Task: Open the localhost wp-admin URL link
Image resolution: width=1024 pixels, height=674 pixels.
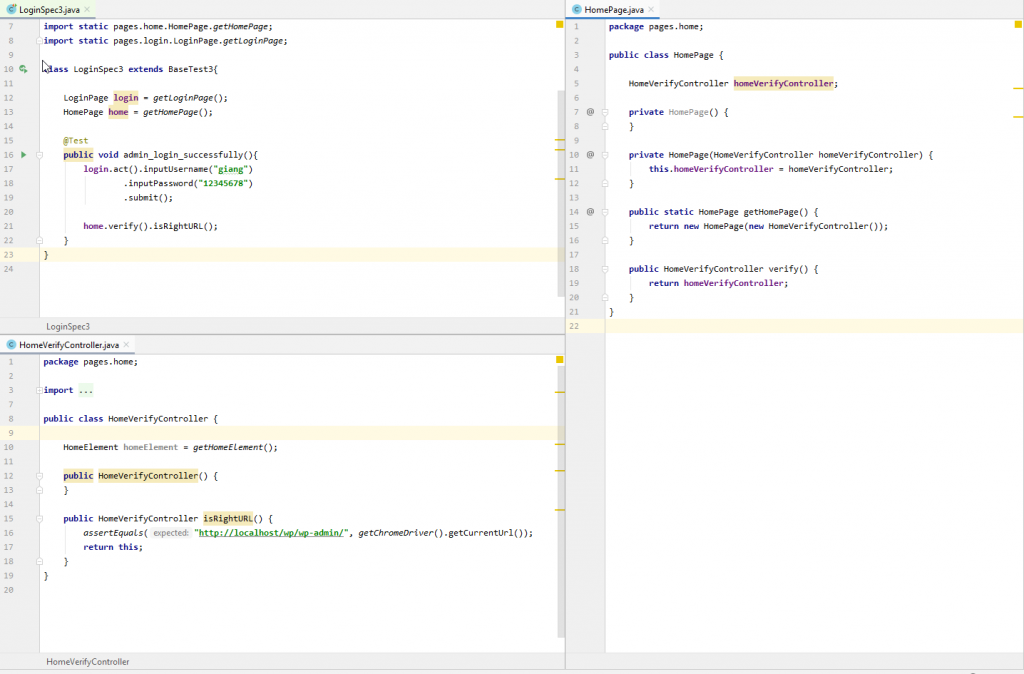Action: click(x=272, y=533)
